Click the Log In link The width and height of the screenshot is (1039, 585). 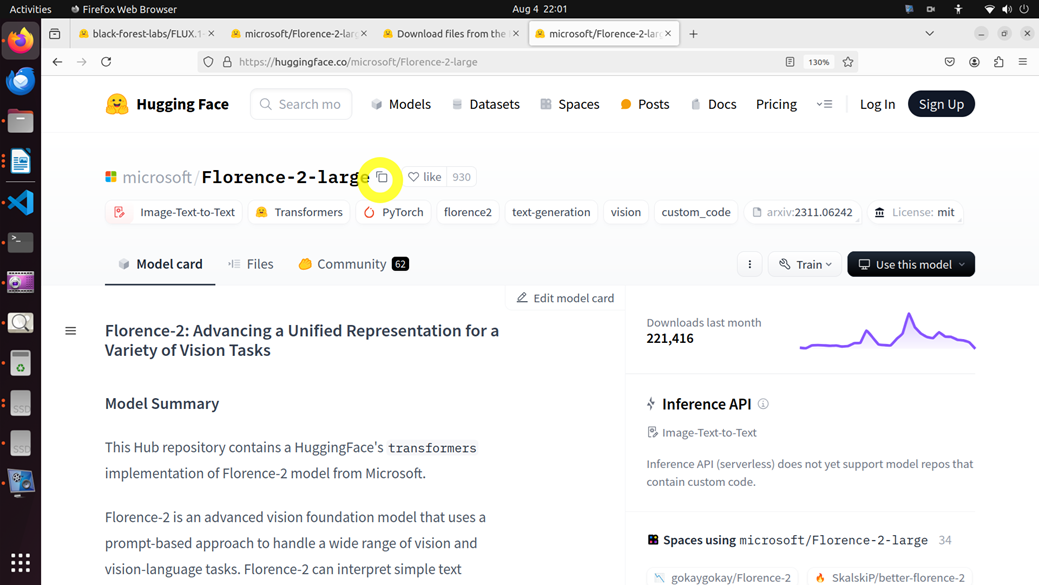coord(877,104)
